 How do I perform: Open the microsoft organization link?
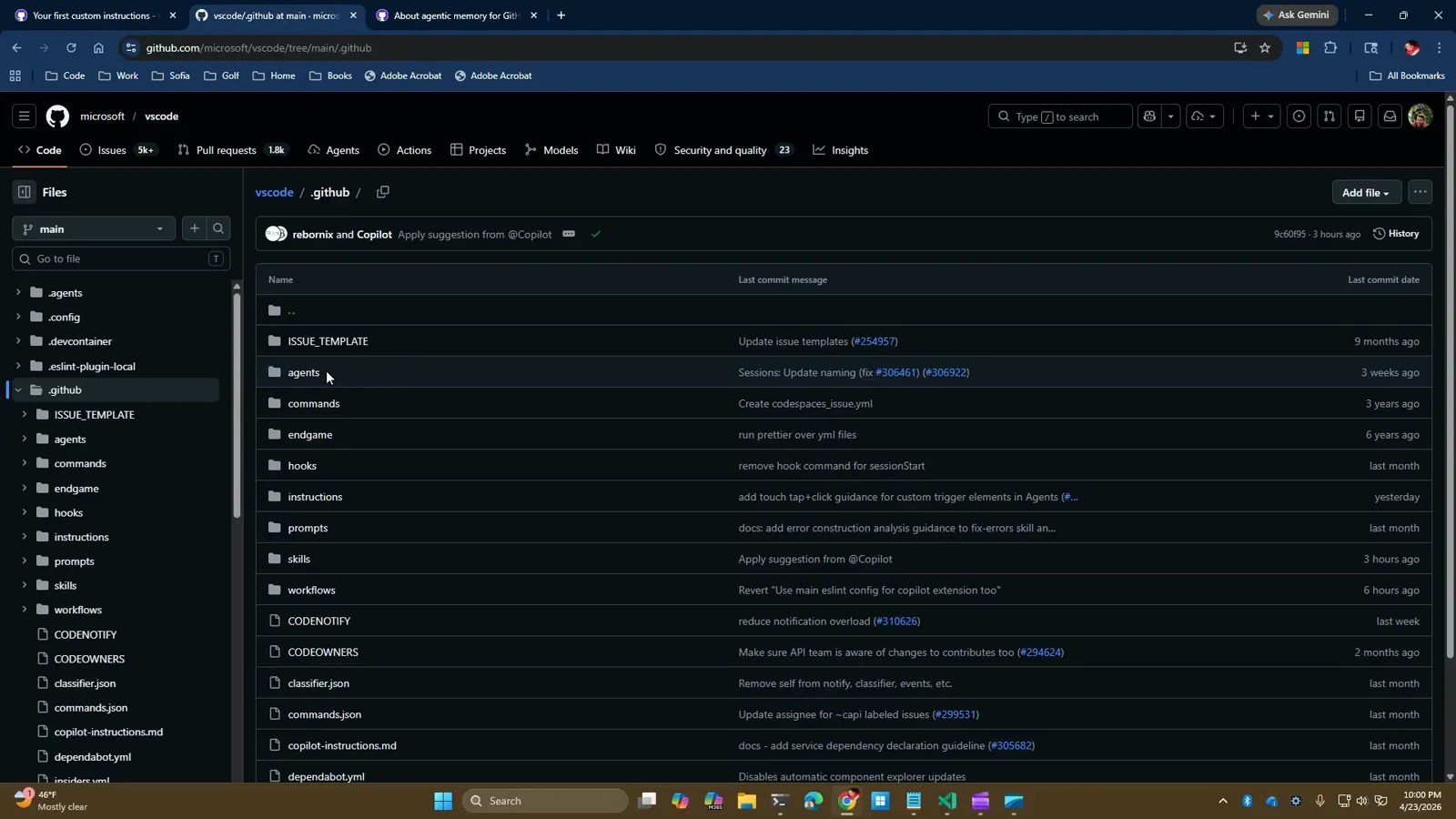click(x=102, y=116)
